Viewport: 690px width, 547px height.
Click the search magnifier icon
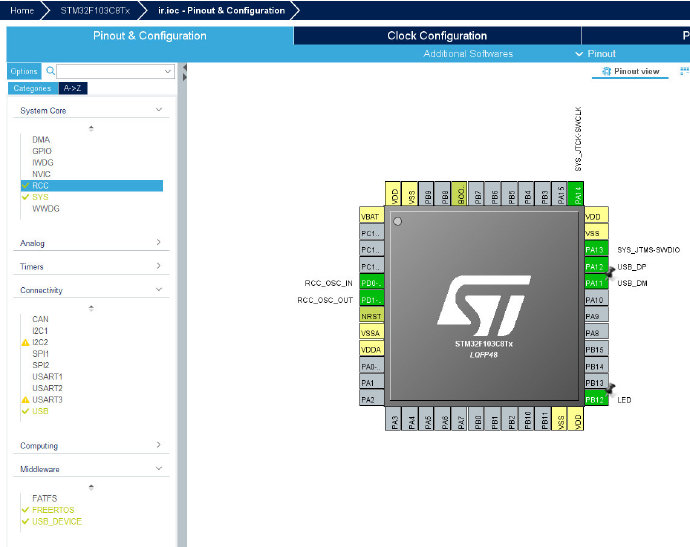tap(51, 71)
